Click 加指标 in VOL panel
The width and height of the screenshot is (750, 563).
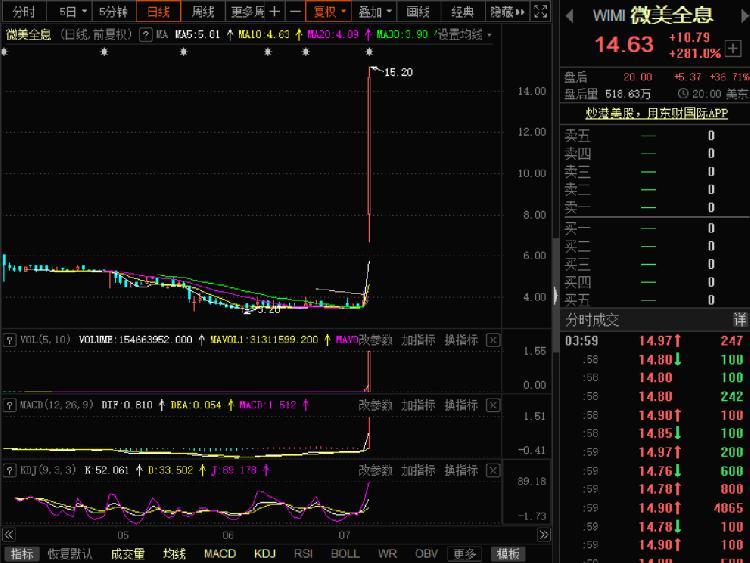coord(418,340)
